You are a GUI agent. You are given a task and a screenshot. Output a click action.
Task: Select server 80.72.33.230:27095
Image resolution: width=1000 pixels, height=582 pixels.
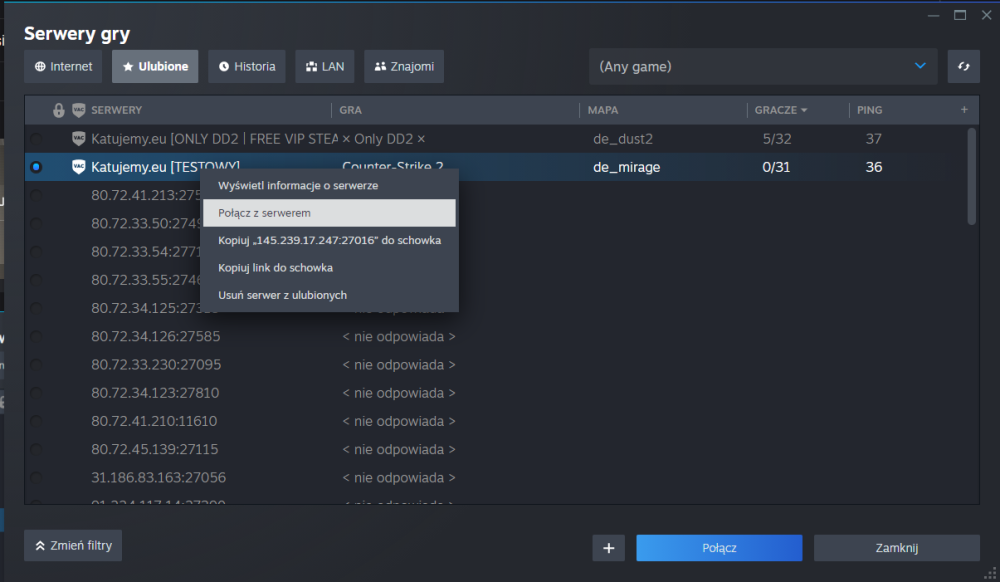(x=156, y=365)
